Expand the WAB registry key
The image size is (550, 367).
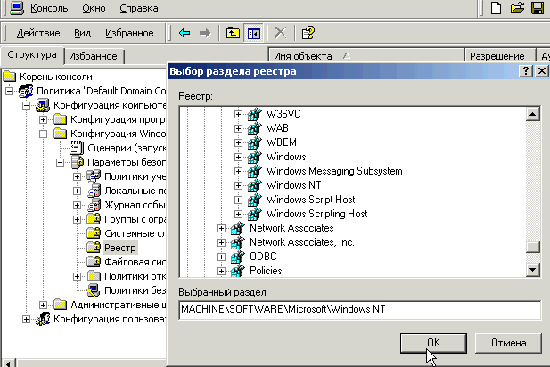click(x=238, y=128)
